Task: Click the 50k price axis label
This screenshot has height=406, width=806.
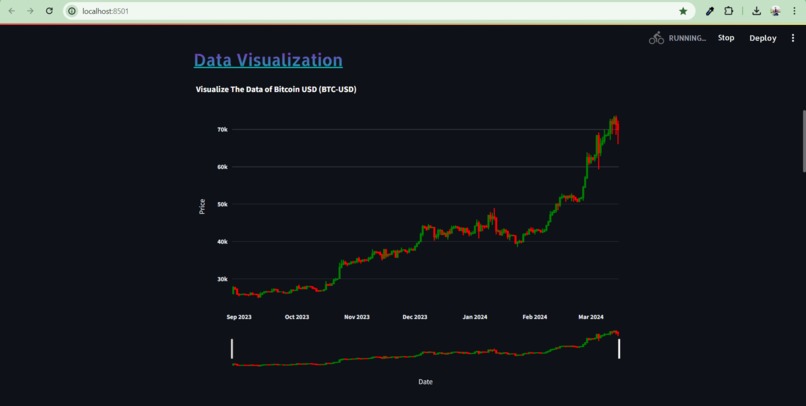Action: click(223, 205)
